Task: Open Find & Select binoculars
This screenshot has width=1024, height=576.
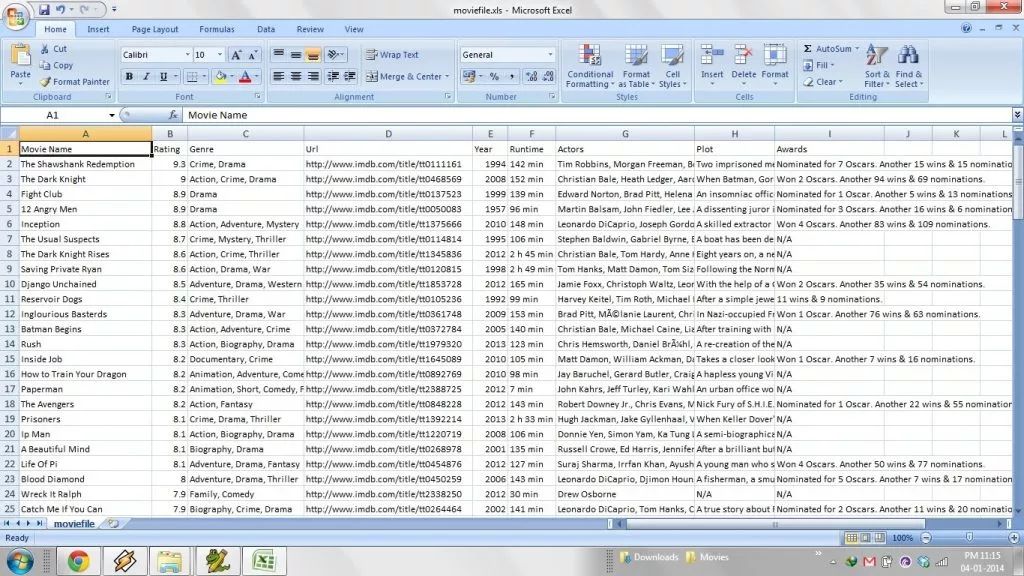Action: [908, 66]
